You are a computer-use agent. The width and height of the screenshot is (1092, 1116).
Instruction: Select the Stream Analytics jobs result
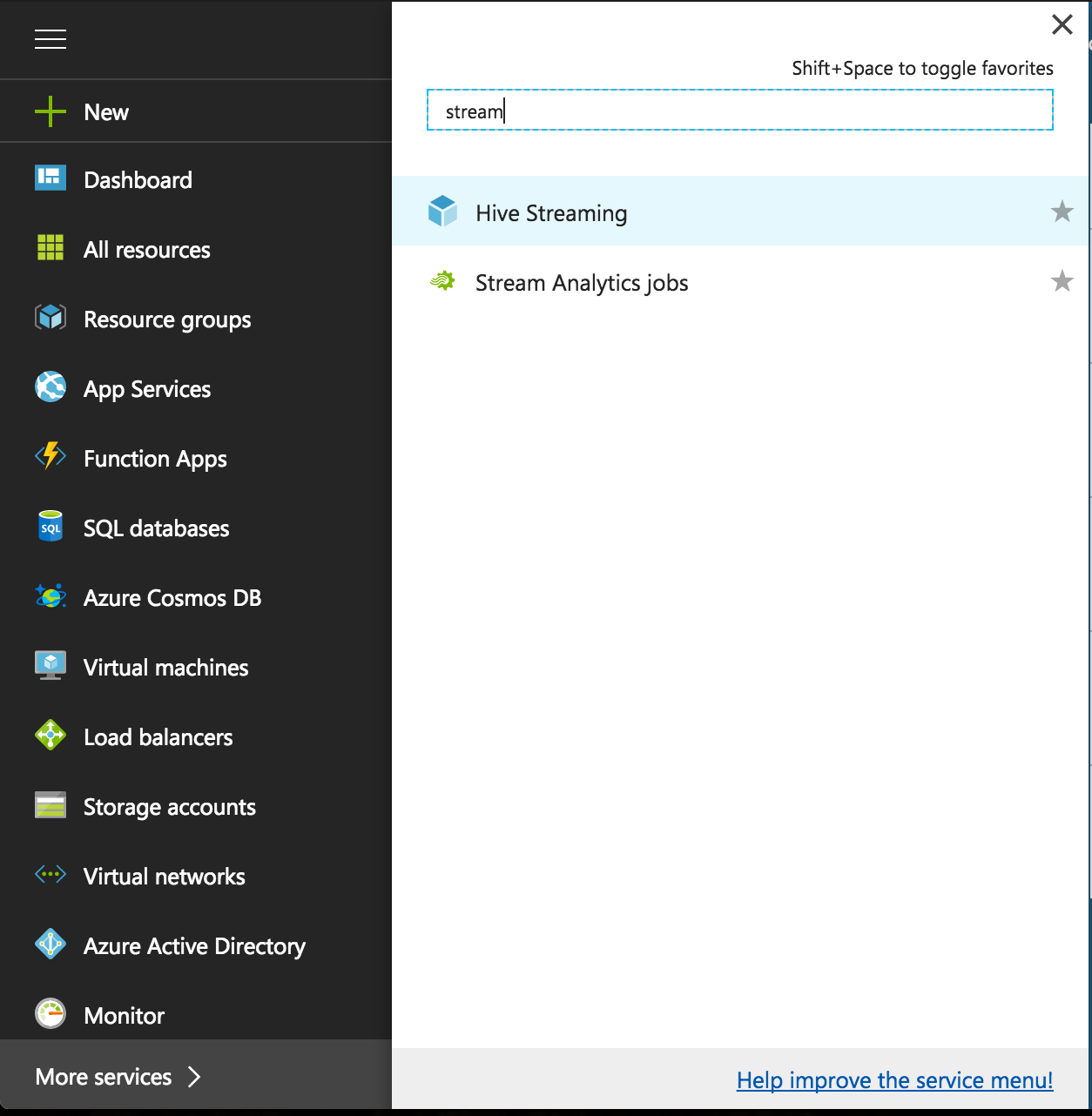740,280
